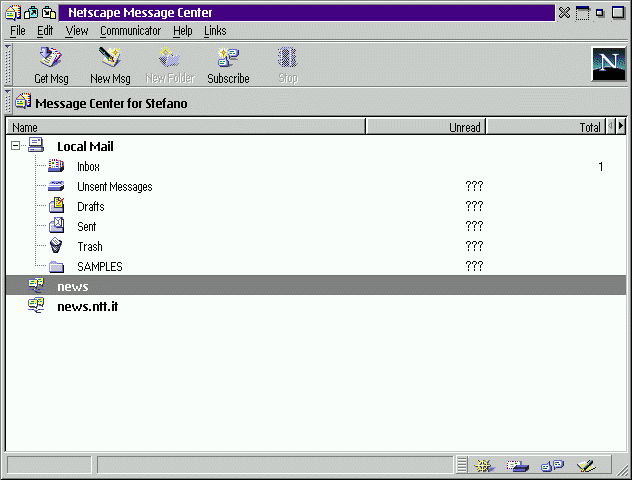Compose with the New Msg icon
The image size is (632, 480).
coord(110,57)
